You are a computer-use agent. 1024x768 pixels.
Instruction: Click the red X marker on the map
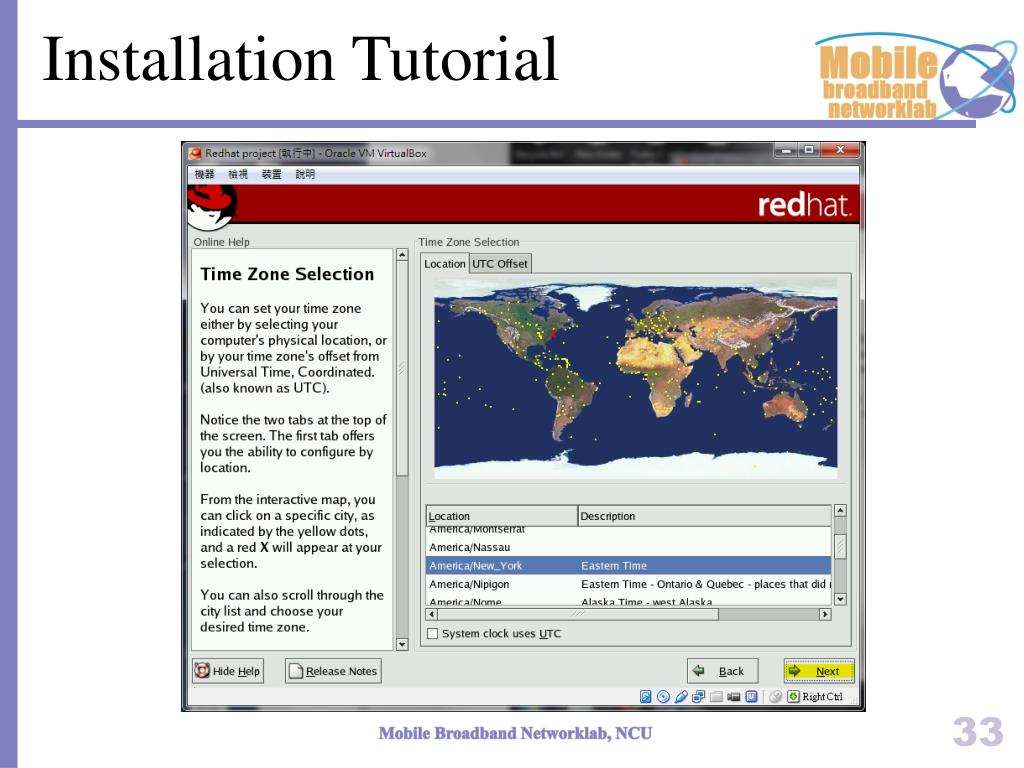554,334
